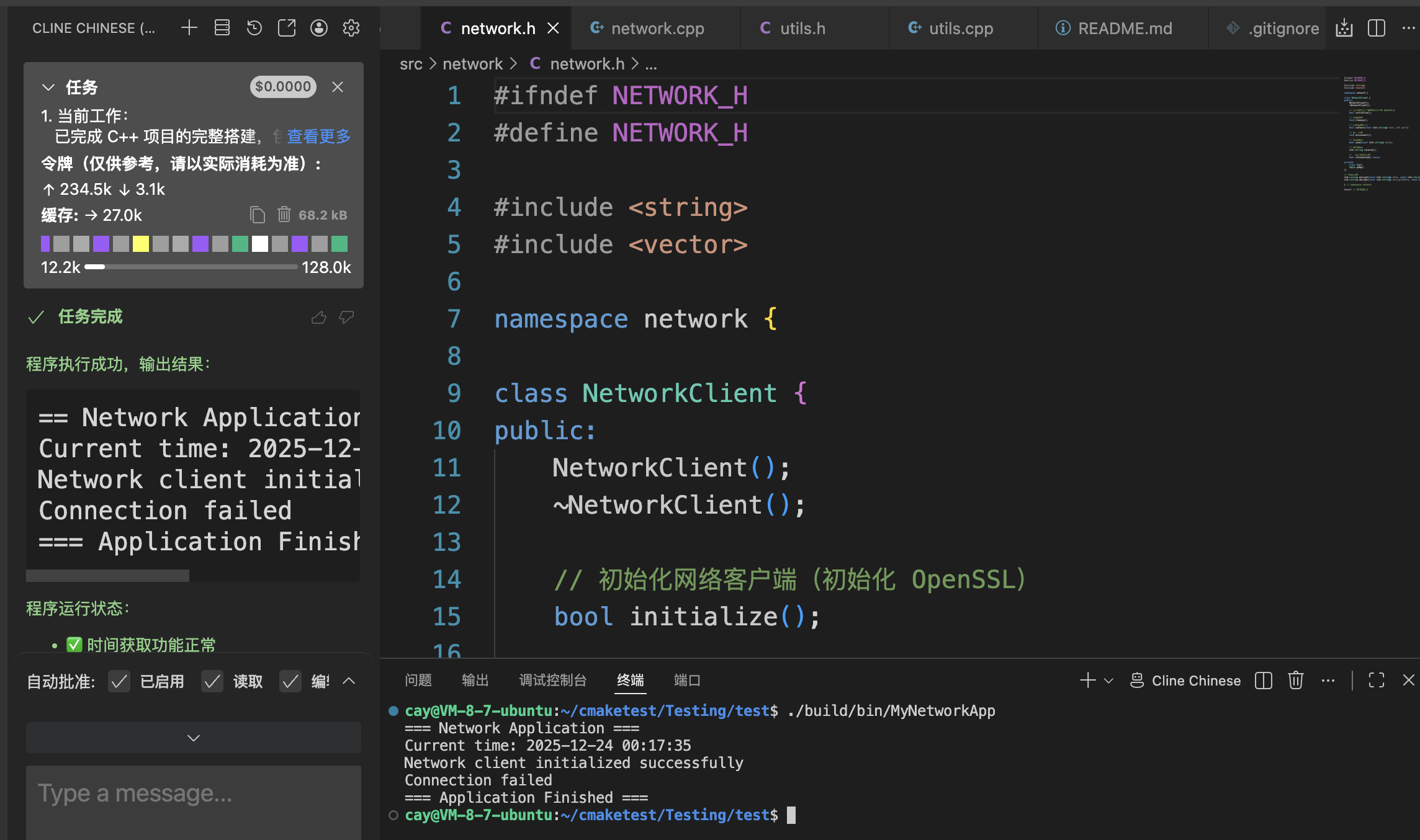
Task: Toggle the 读取 auto-approve checkbox
Action: point(212,682)
